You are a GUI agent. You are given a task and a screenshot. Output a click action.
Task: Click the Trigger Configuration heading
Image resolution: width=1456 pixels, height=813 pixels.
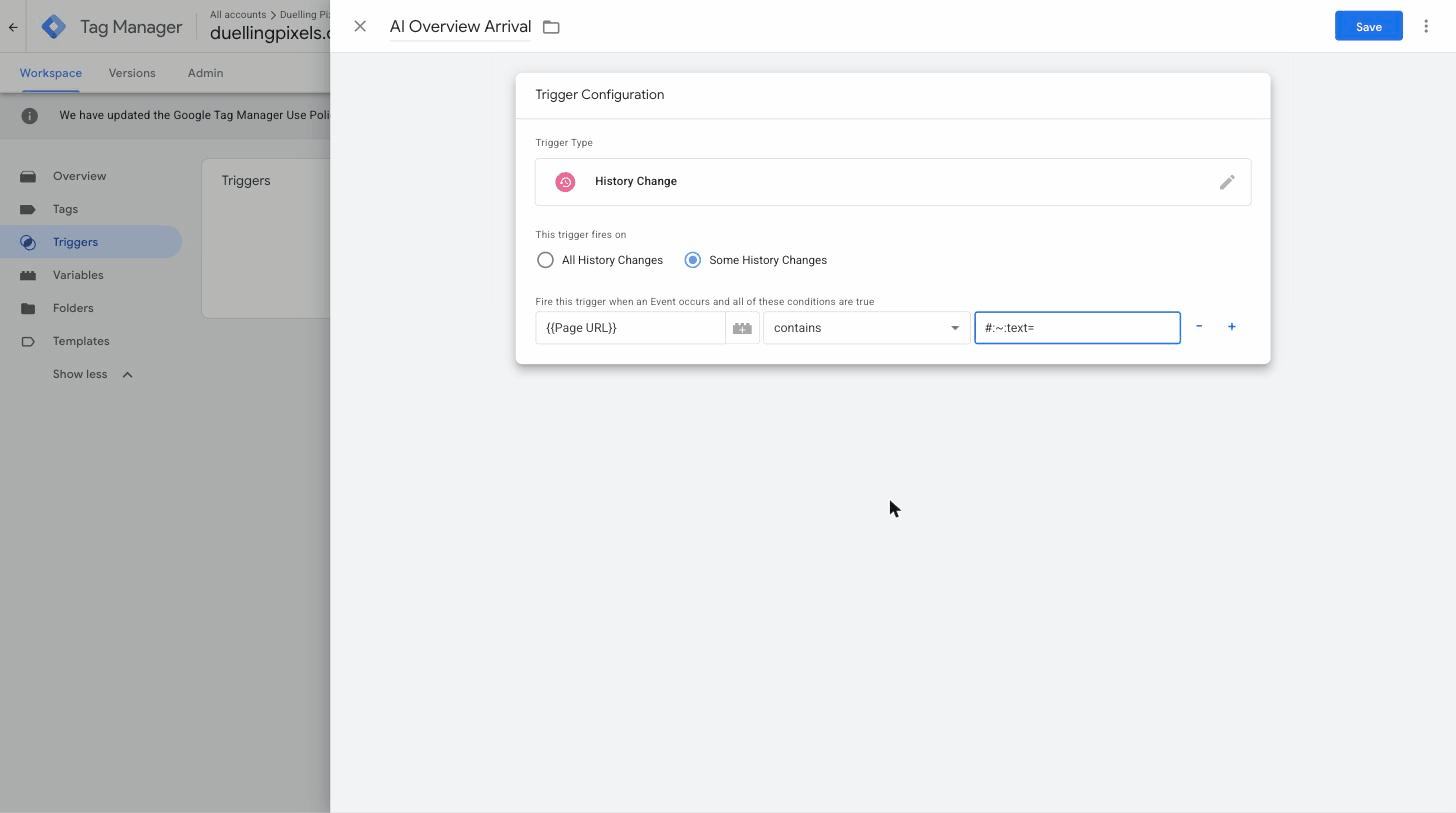tap(599, 95)
